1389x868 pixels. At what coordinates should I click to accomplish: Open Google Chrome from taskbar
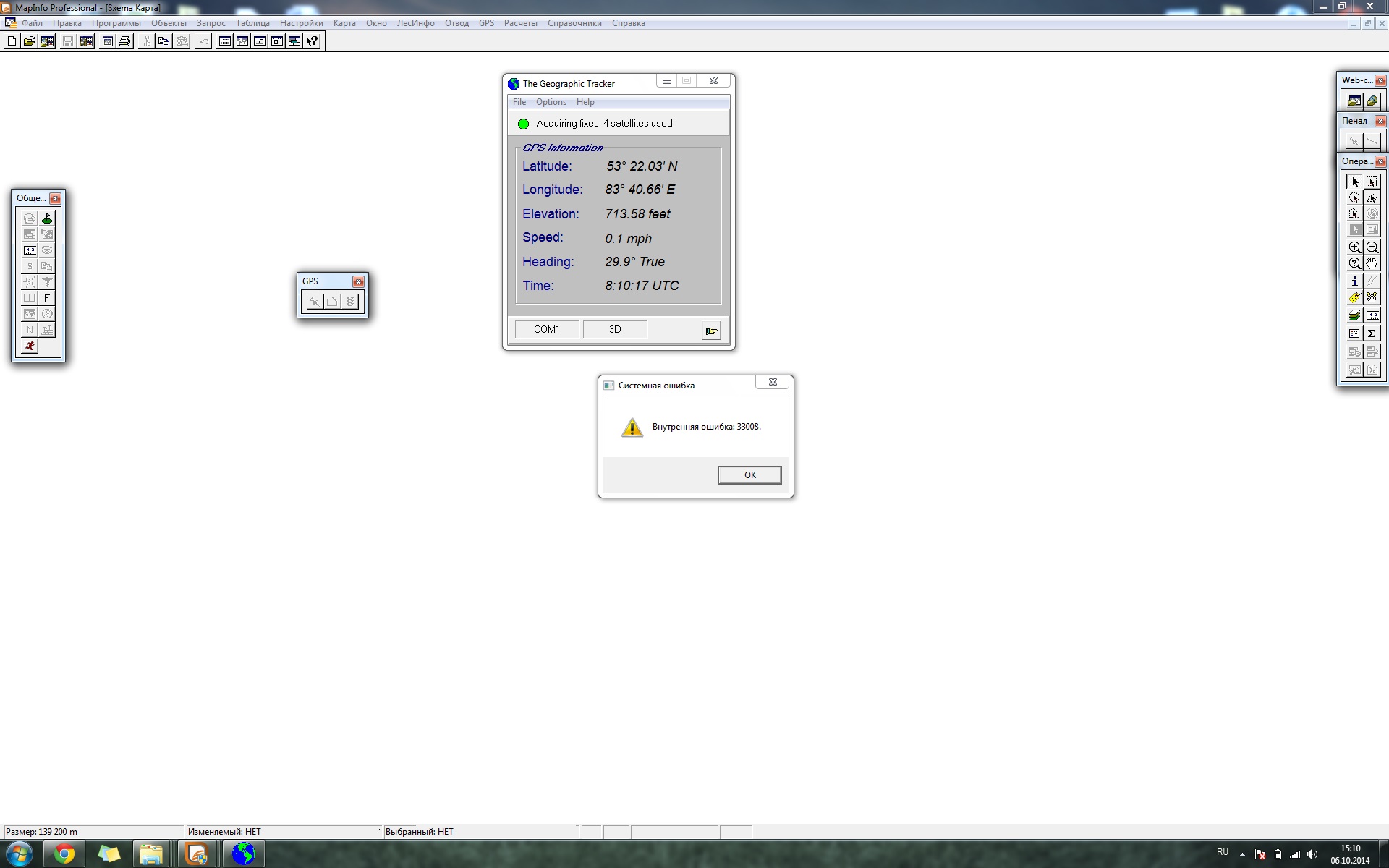click(x=64, y=854)
